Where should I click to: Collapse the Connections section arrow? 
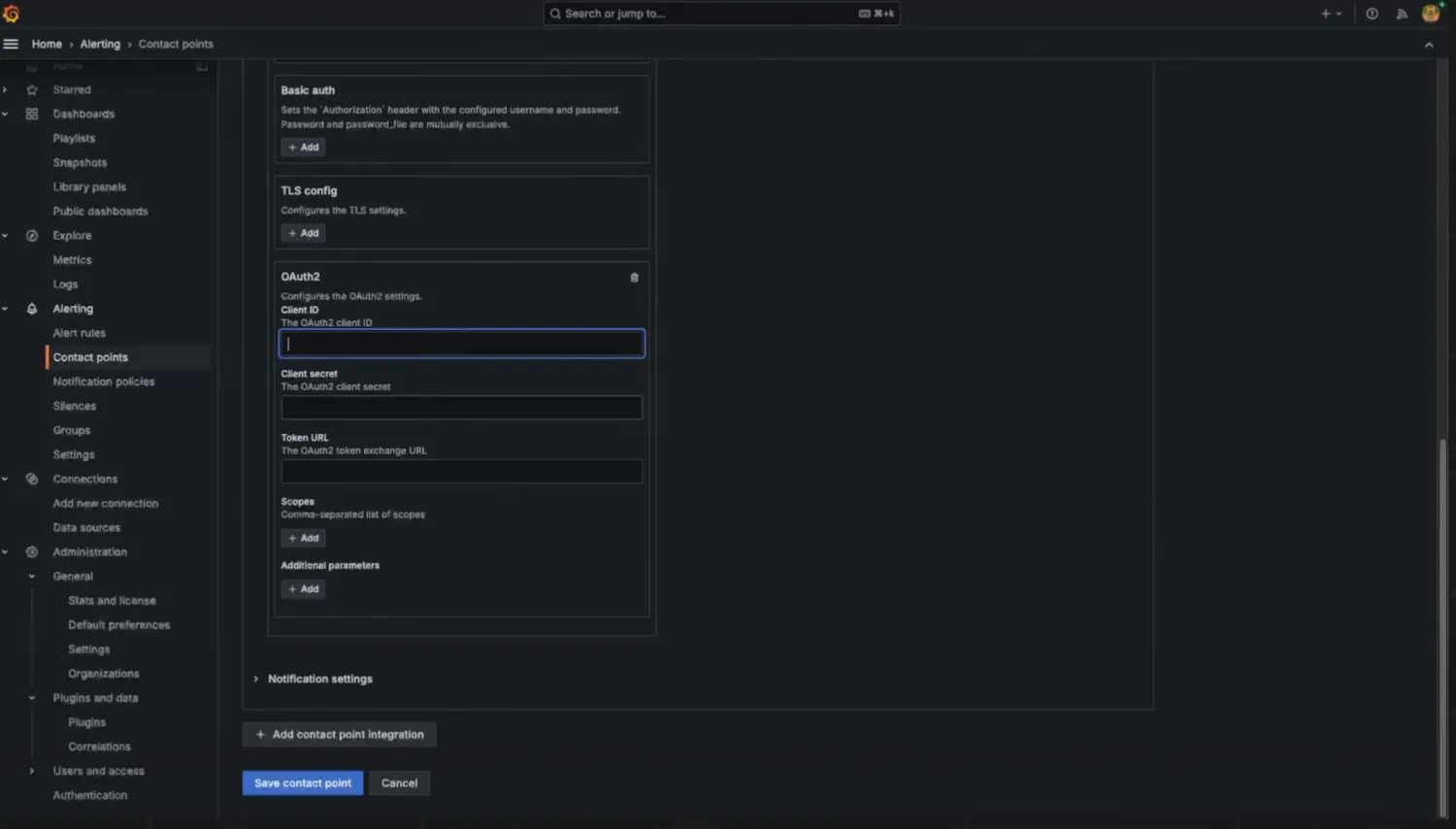(x=6, y=479)
